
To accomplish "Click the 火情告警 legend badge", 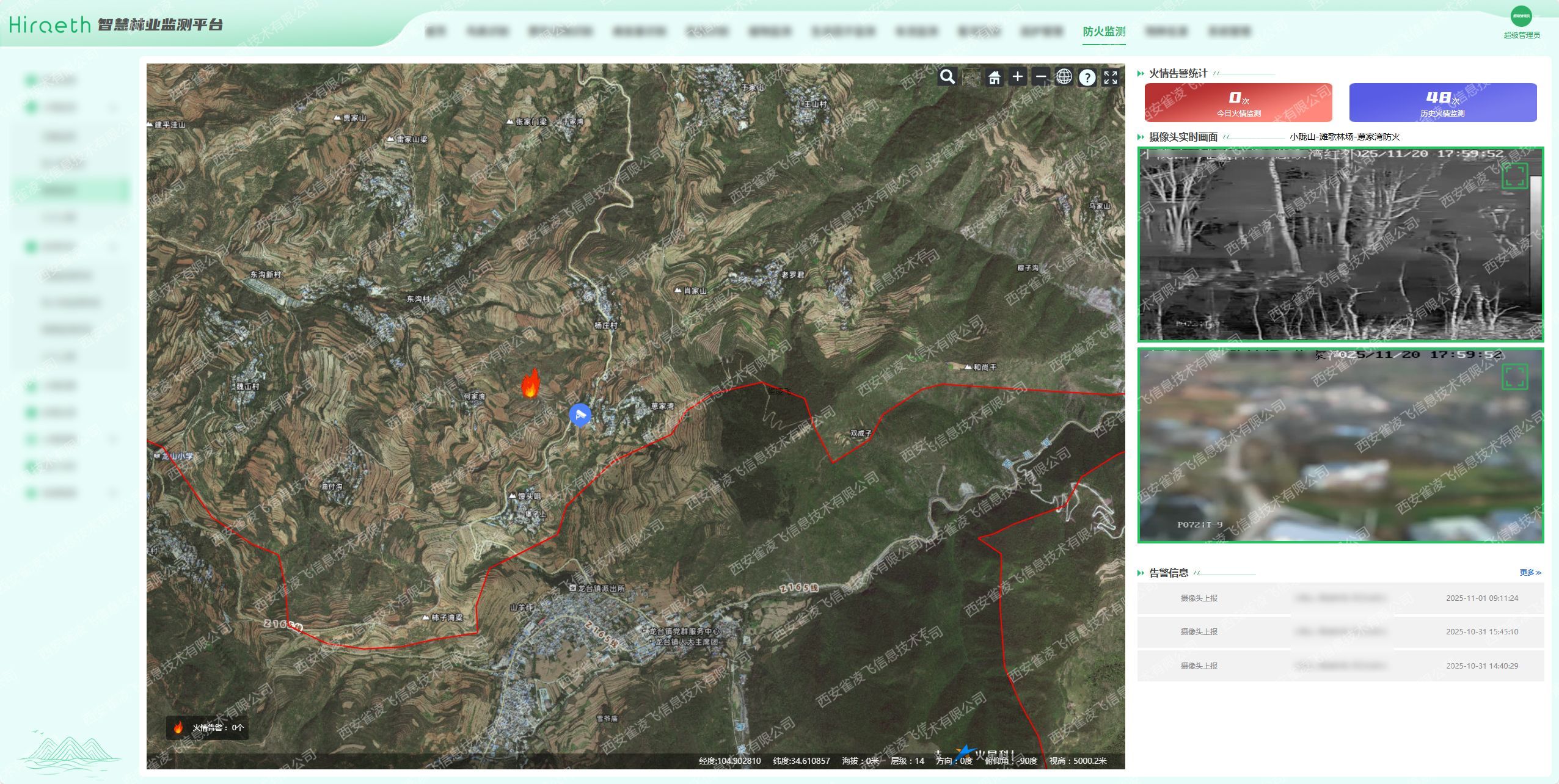I will pos(208,727).
